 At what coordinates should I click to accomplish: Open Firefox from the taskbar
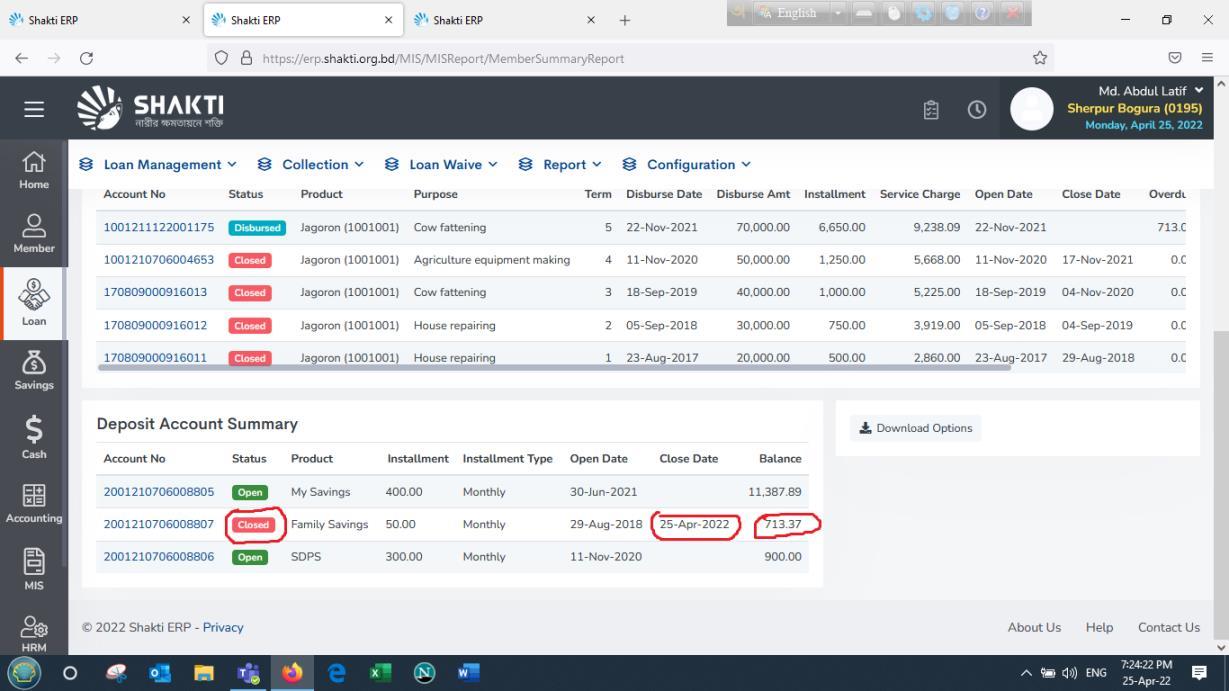(292, 673)
